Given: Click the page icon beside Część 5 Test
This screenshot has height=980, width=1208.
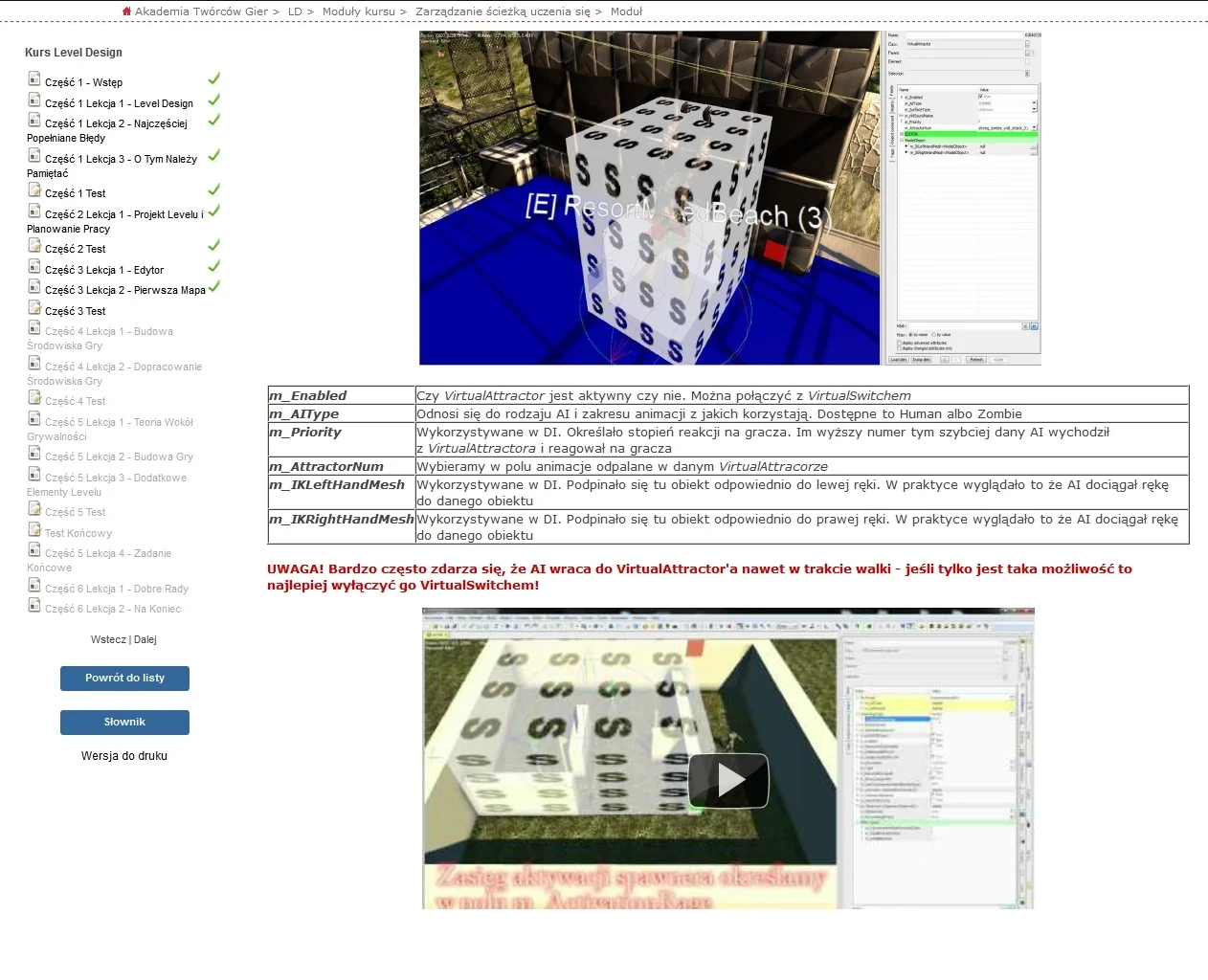Looking at the screenshot, I should tap(34, 508).
